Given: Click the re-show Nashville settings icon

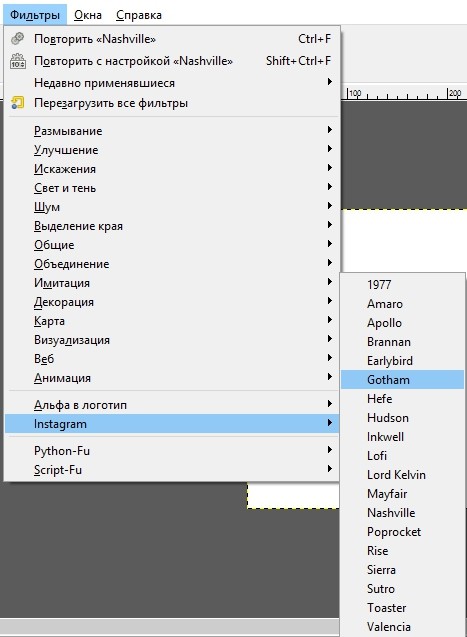Looking at the screenshot, I should 17,61.
